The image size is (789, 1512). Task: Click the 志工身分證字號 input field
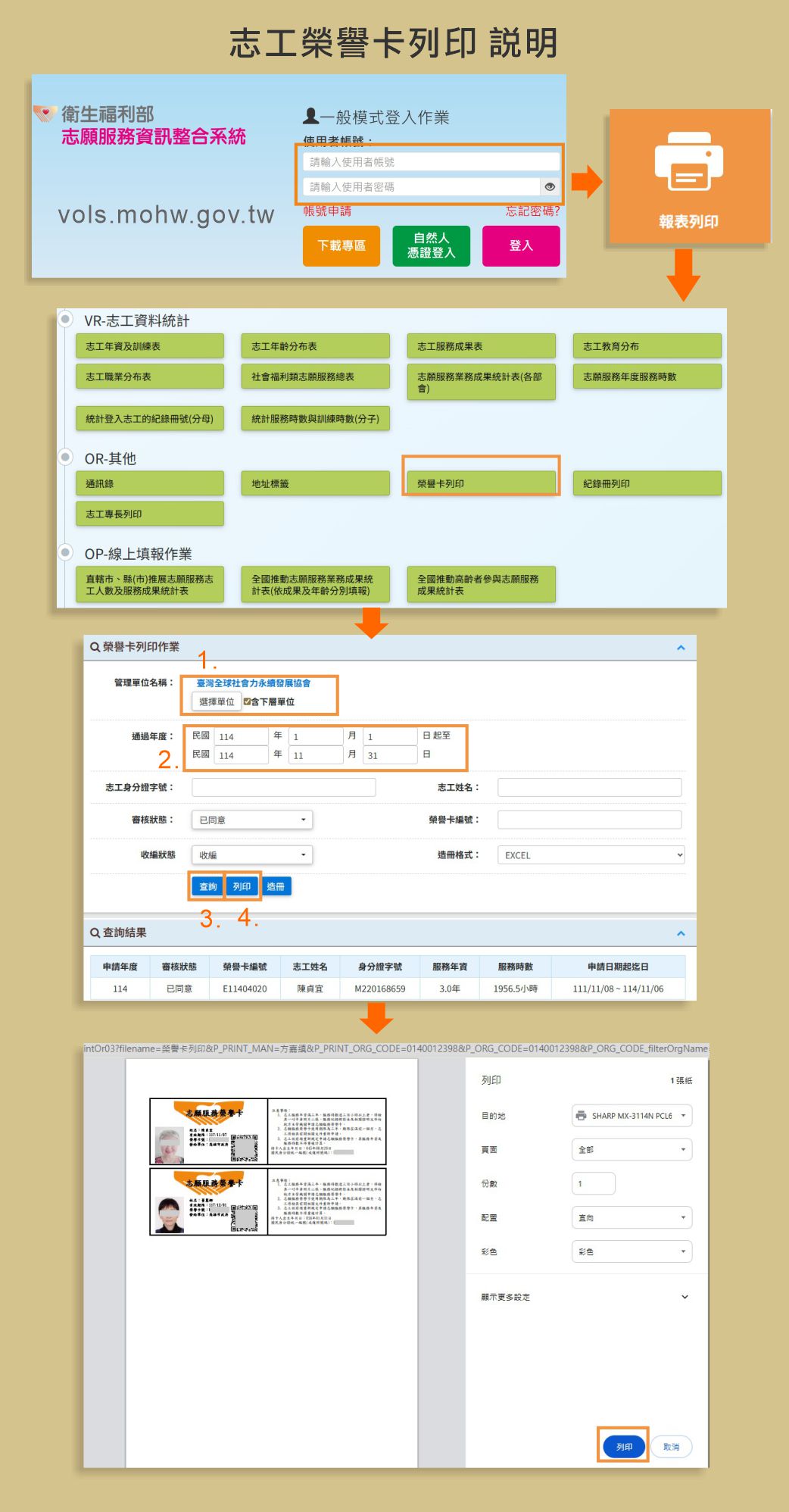point(283,787)
